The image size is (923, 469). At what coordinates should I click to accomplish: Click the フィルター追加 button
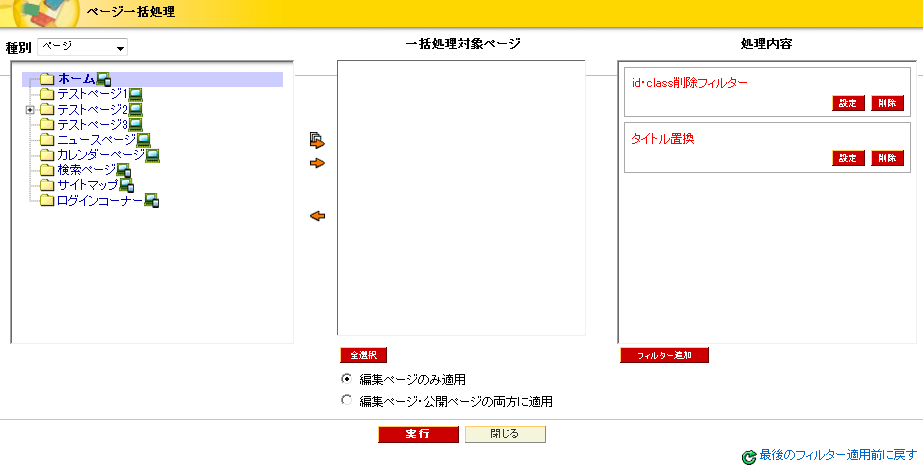pyautogui.click(x=664, y=355)
